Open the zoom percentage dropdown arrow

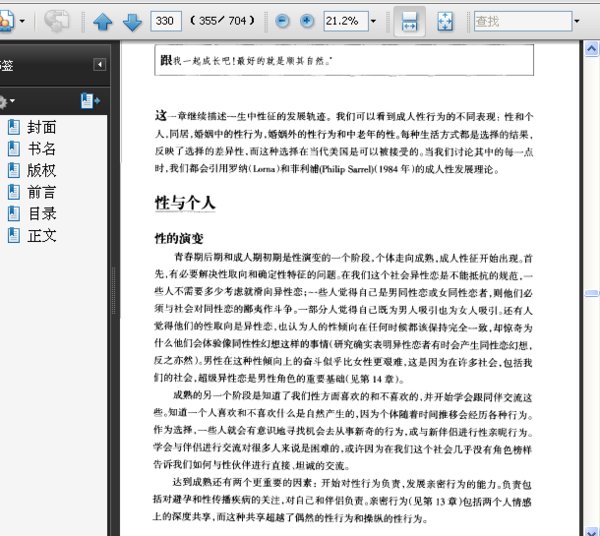(373, 21)
